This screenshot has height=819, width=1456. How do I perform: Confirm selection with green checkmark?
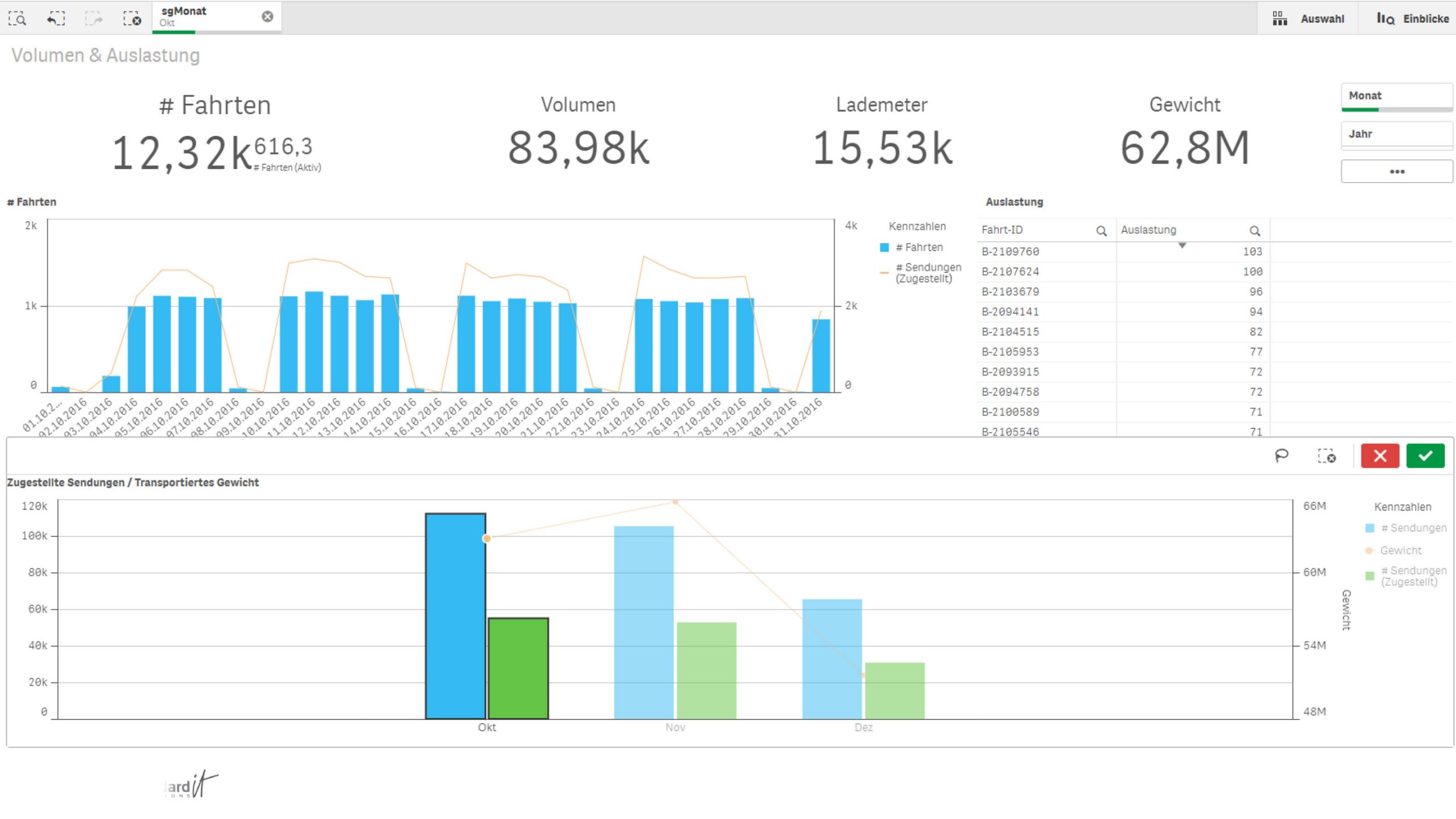[1425, 456]
